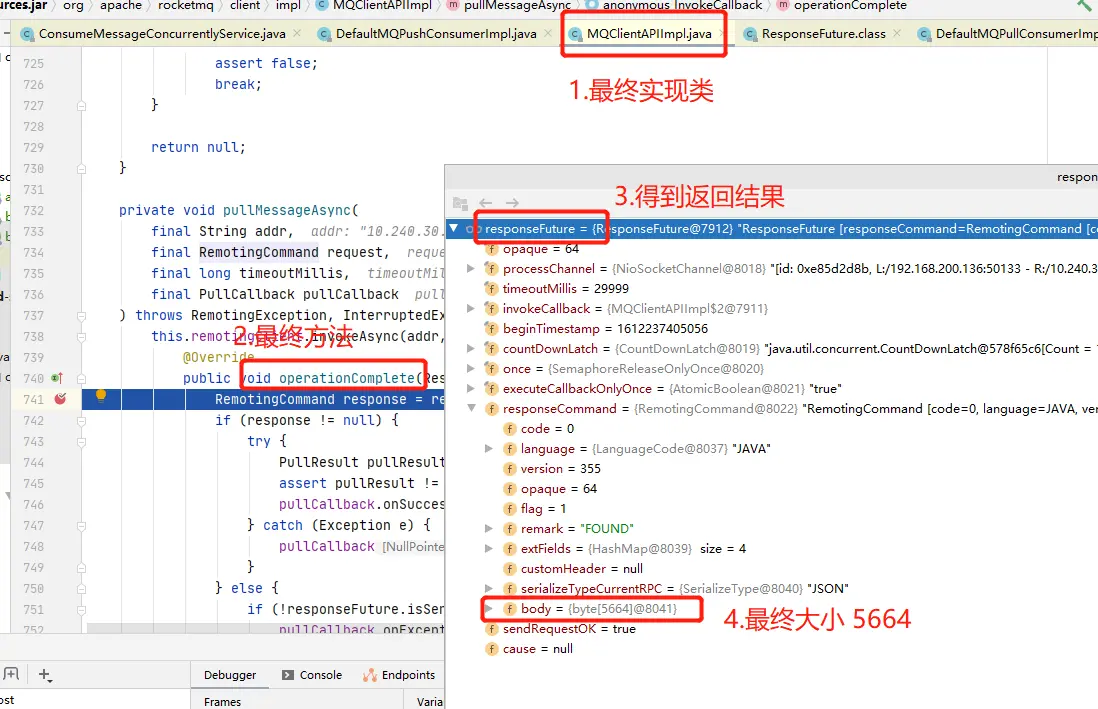The image size is (1098, 709).
Task: Click the restore layout icon beside plus button
Action: tap(10, 675)
